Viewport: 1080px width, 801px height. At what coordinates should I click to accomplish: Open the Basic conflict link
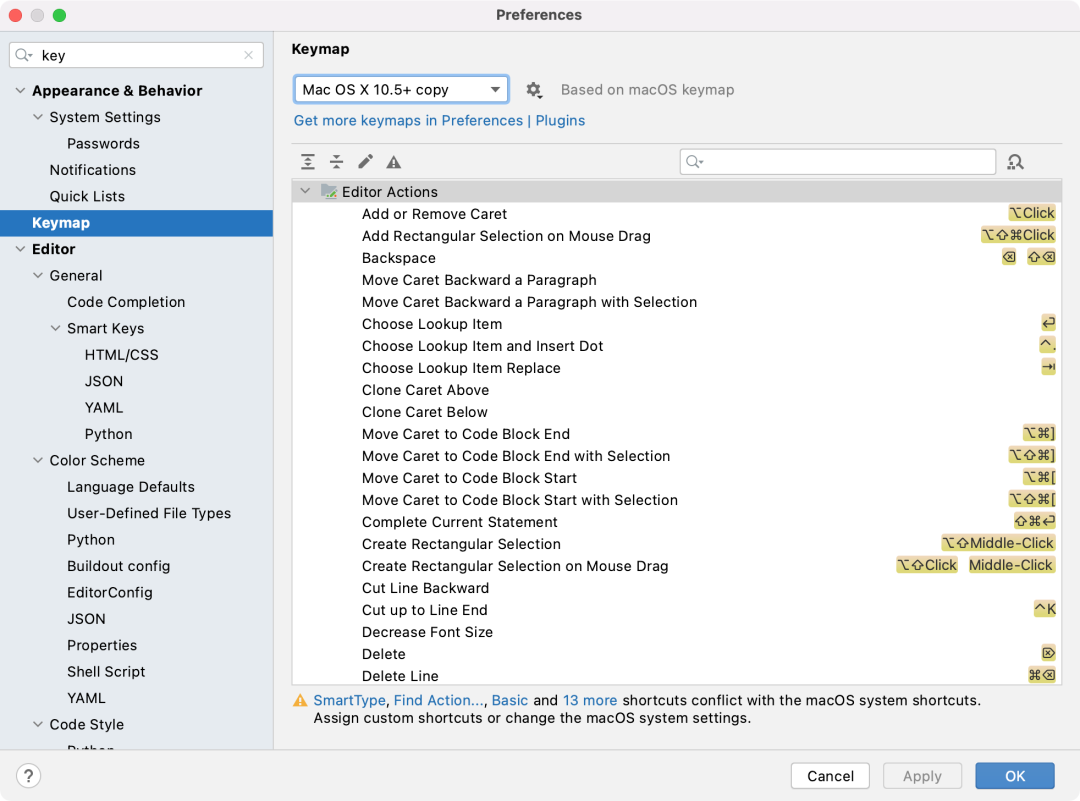[x=510, y=700]
